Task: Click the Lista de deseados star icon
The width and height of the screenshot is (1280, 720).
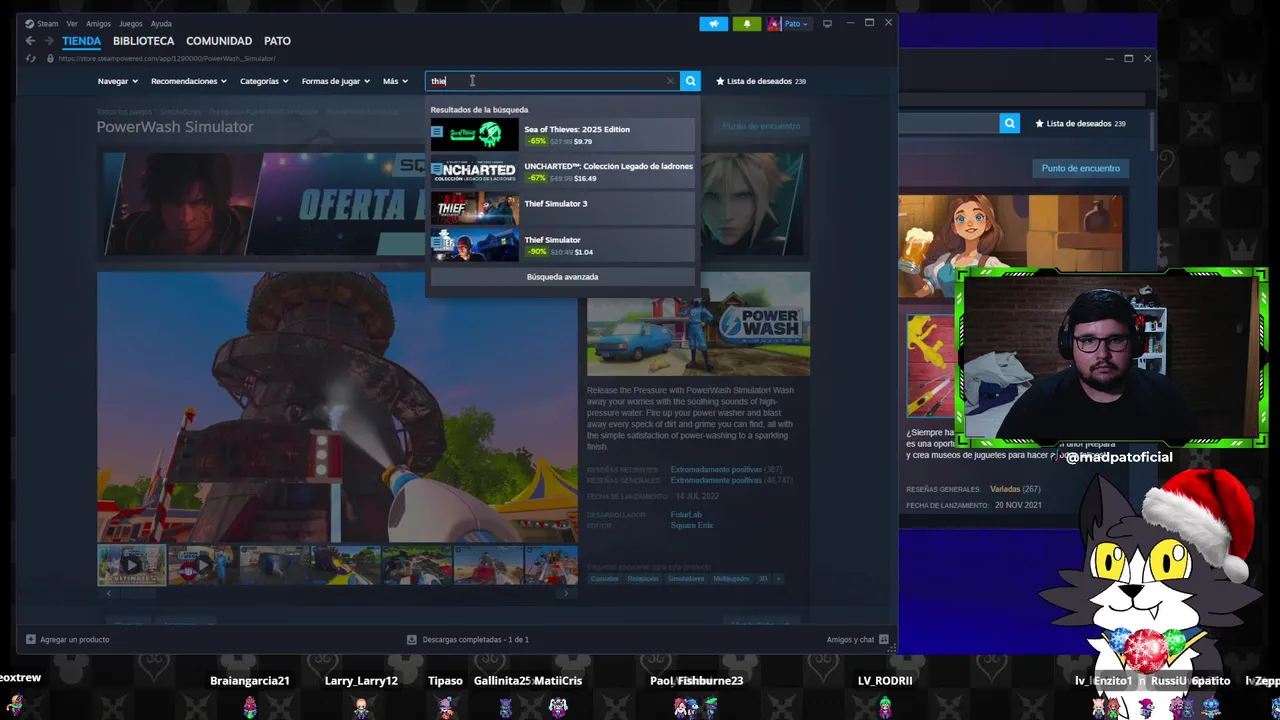Action: click(x=720, y=81)
